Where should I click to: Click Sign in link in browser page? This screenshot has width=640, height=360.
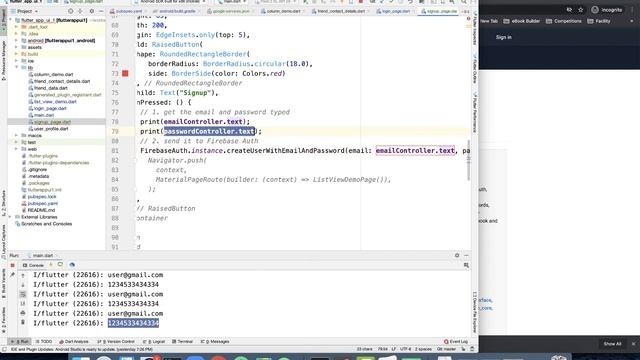click(503, 37)
